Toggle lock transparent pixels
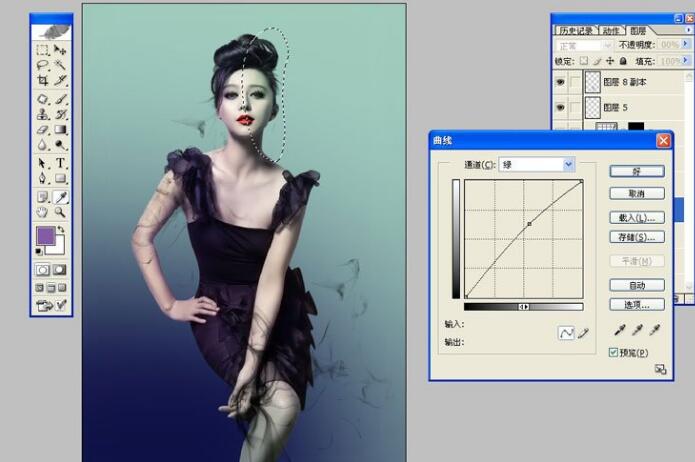The height and width of the screenshot is (462, 695). [584, 61]
